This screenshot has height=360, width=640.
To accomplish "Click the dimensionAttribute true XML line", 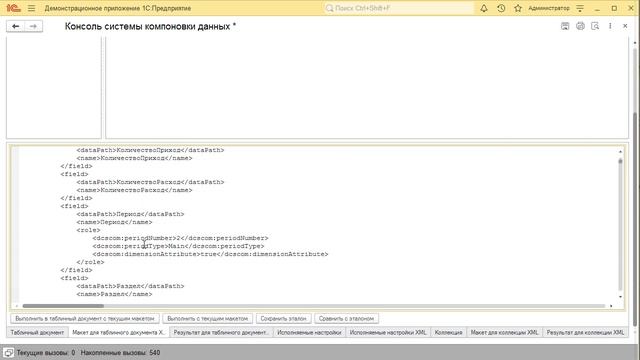I will tap(210, 254).
